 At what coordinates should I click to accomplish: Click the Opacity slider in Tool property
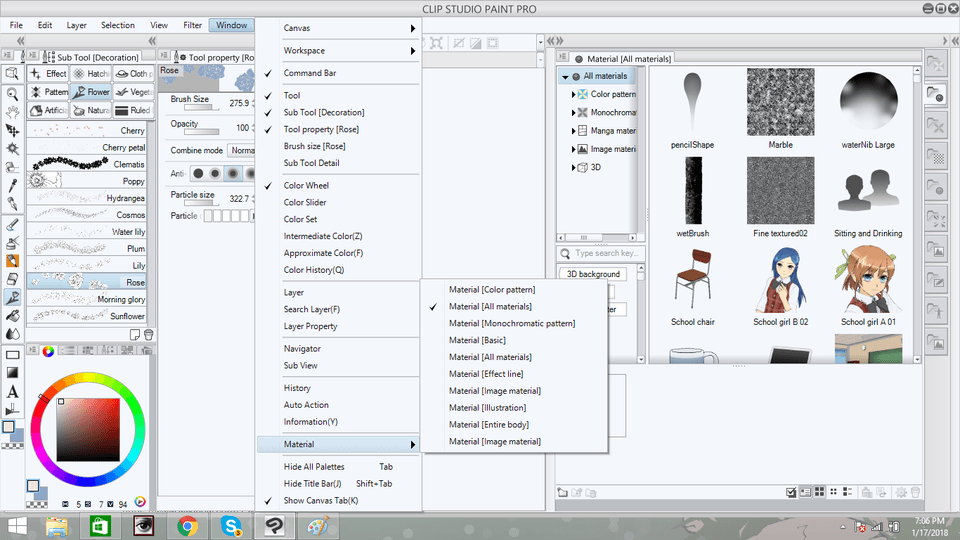[195, 132]
